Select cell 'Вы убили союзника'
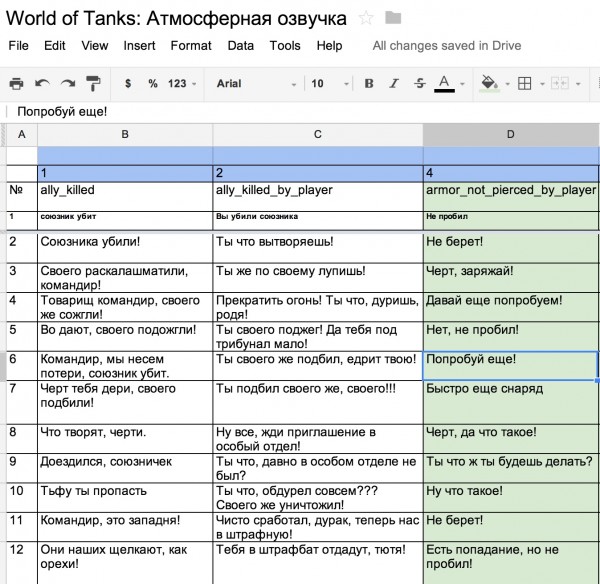The width and height of the screenshot is (600, 584). pos(318,220)
